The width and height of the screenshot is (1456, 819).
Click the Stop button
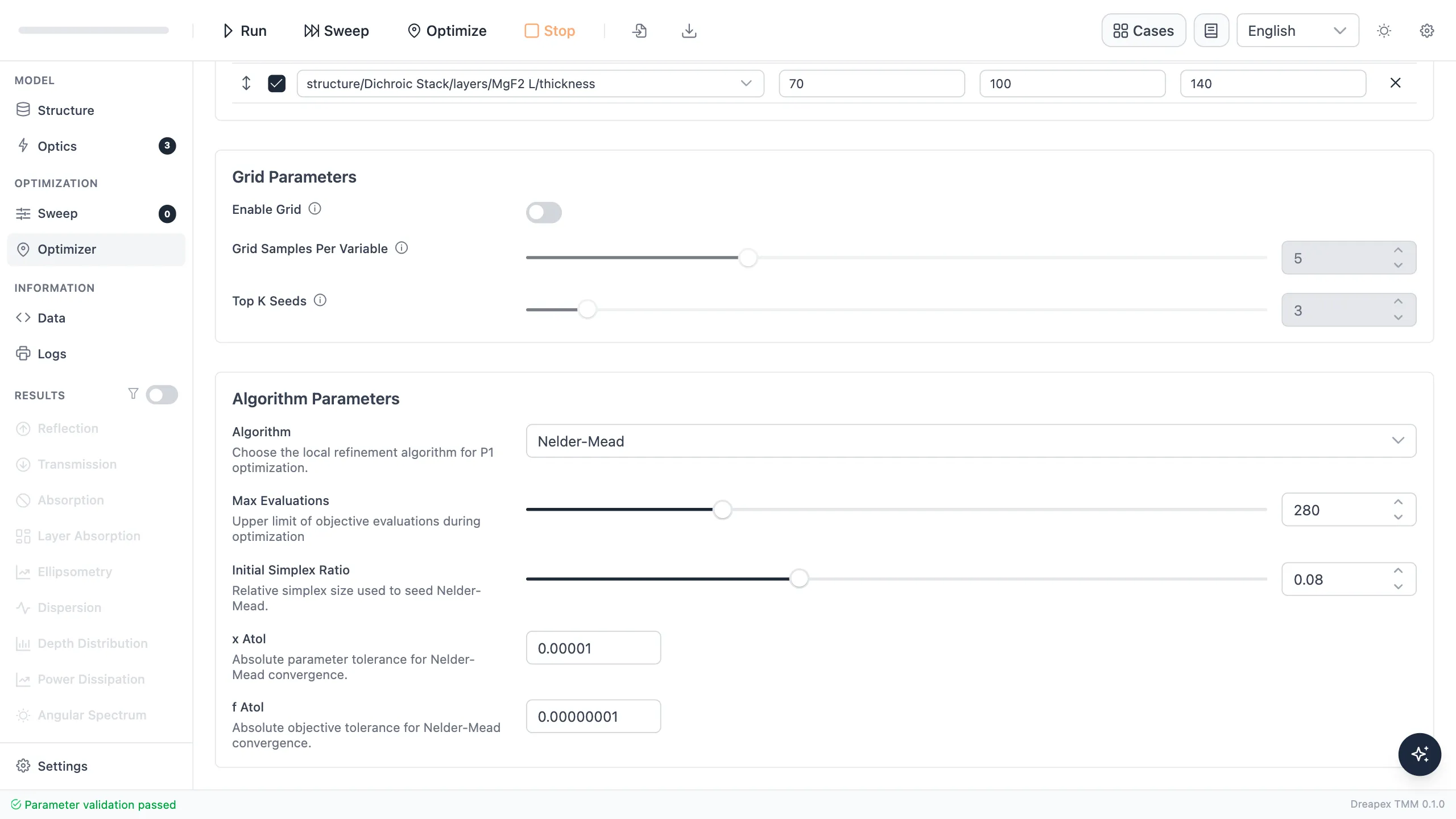[x=549, y=31]
